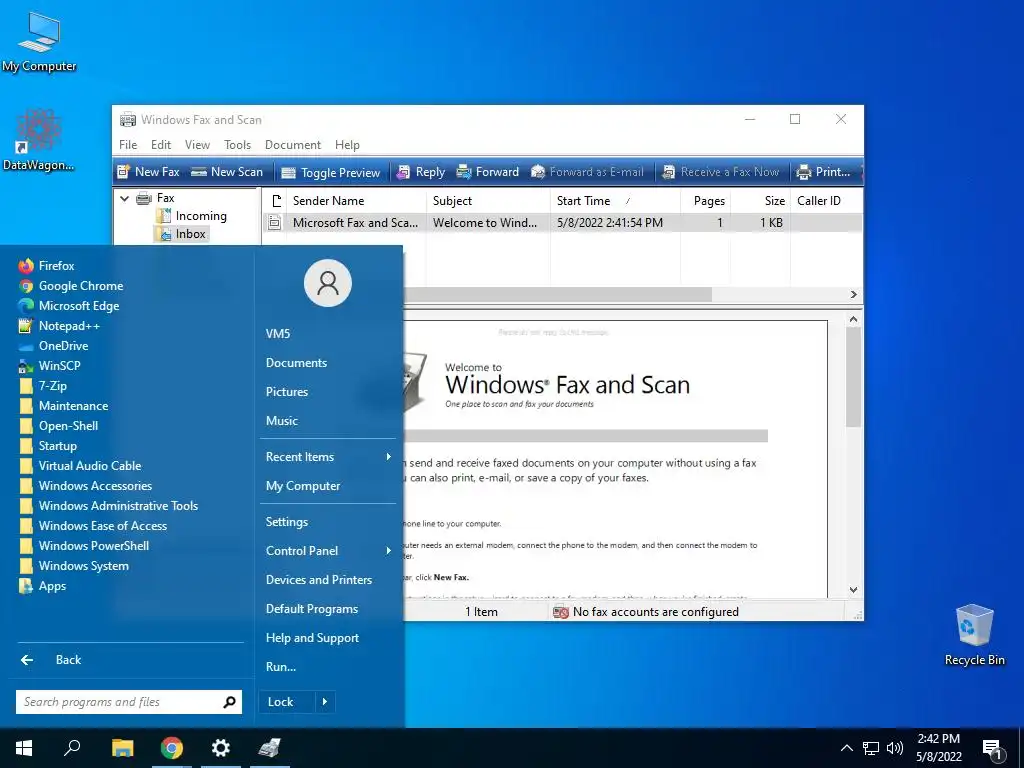Start a New Scan from toolbar

click(227, 172)
